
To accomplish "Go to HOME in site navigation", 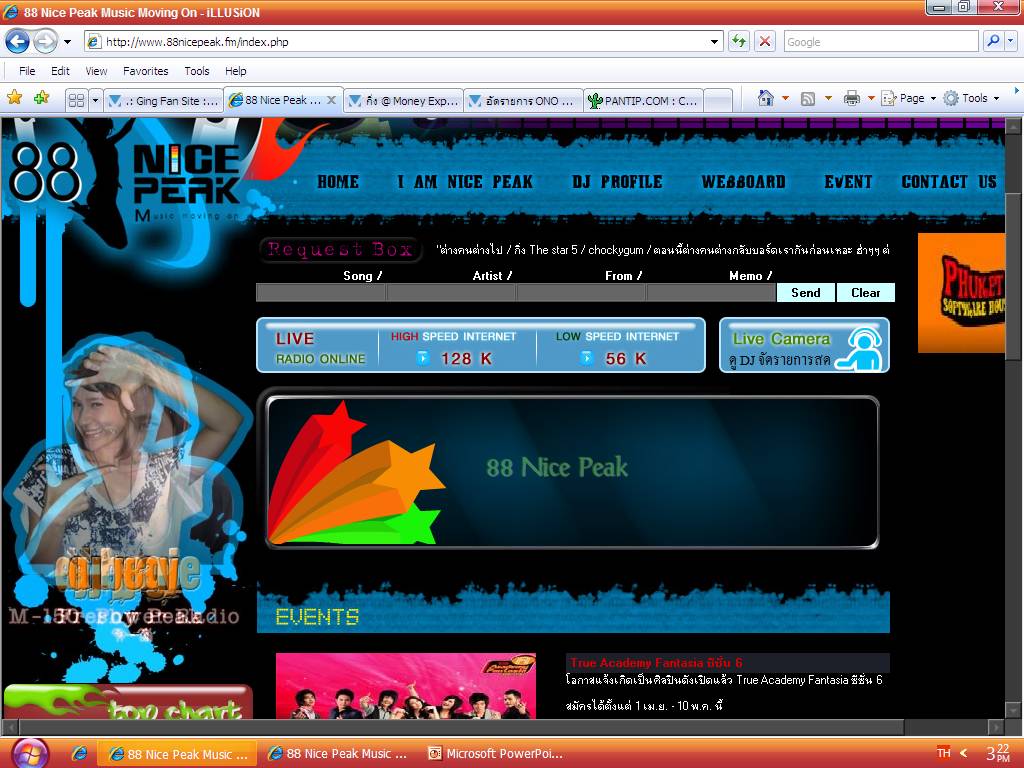I will pyautogui.click(x=338, y=182).
